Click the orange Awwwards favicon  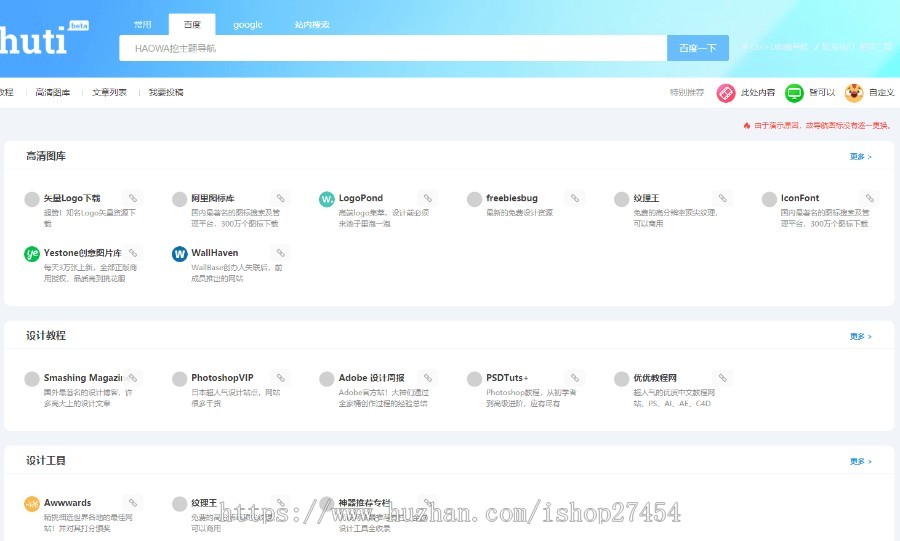(32, 504)
